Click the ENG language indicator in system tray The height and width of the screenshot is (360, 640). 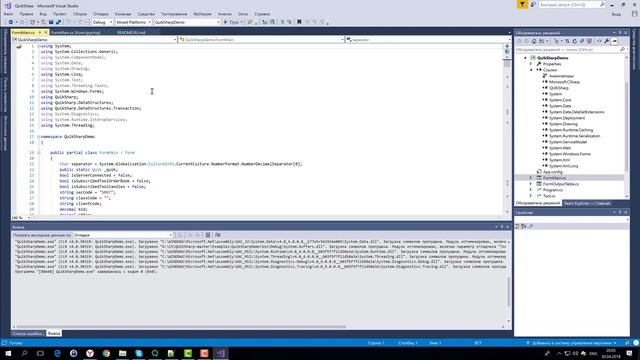[593, 353]
